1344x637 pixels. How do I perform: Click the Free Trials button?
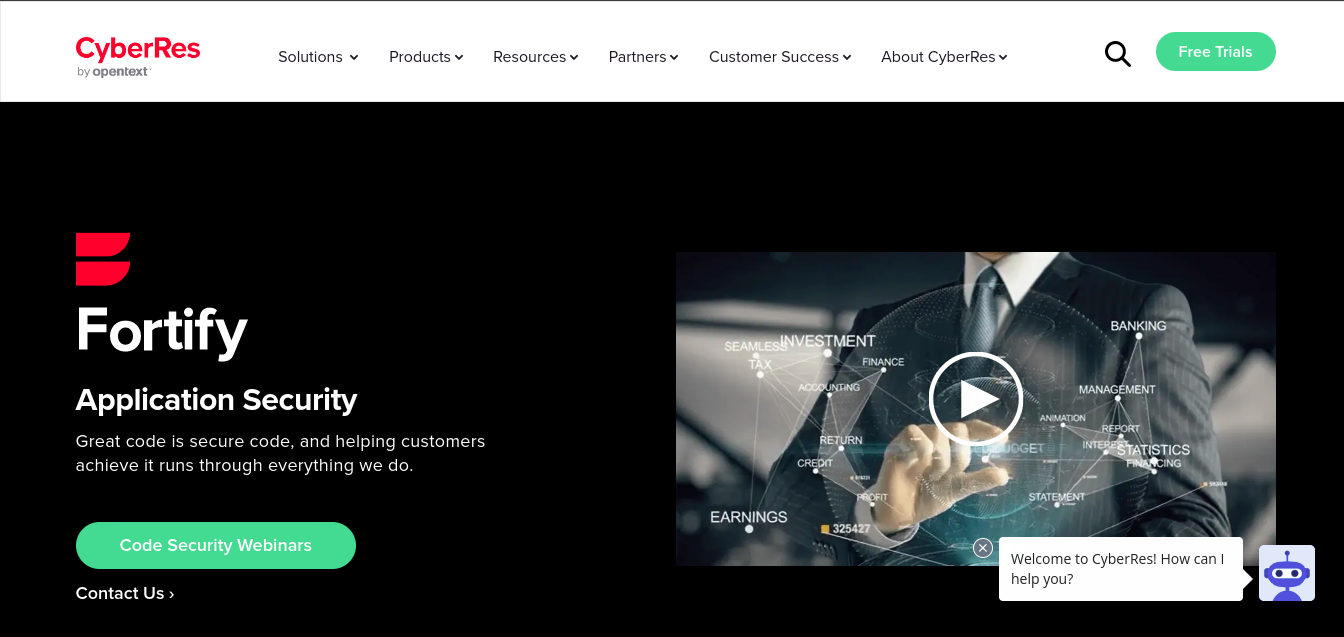[1216, 52]
